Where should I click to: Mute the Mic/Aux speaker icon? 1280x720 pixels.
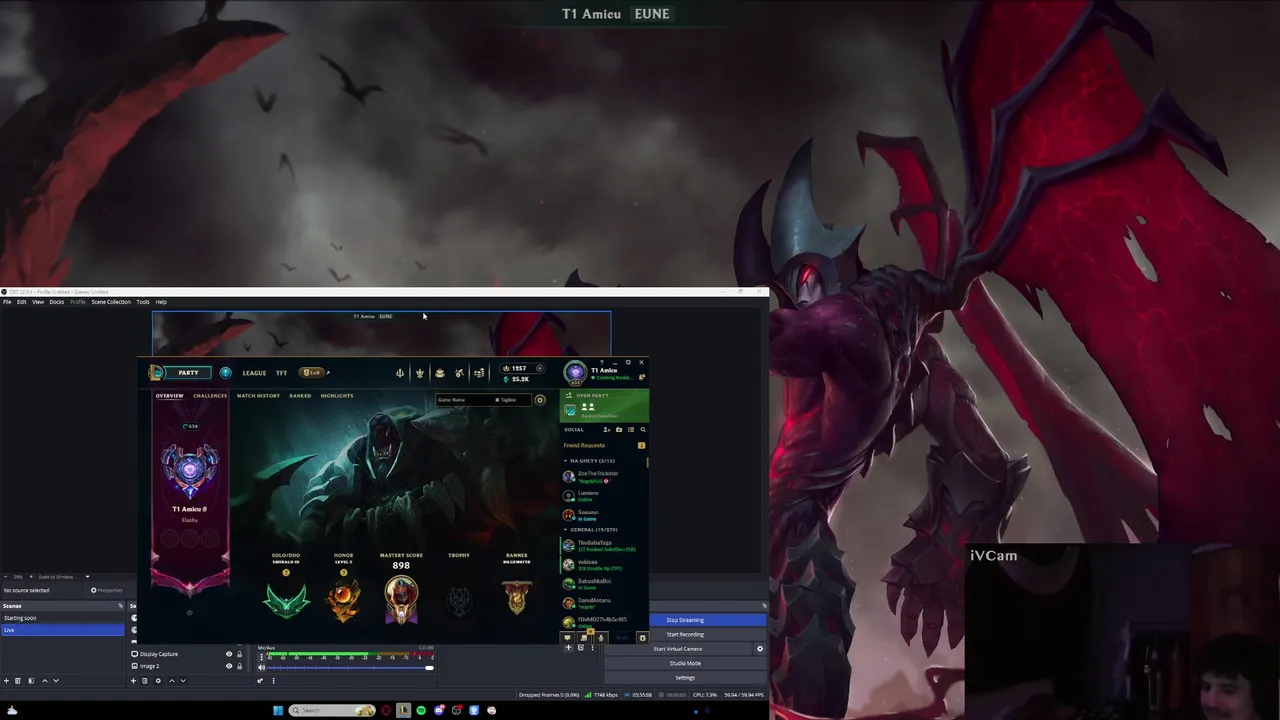(x=261, y=668)
